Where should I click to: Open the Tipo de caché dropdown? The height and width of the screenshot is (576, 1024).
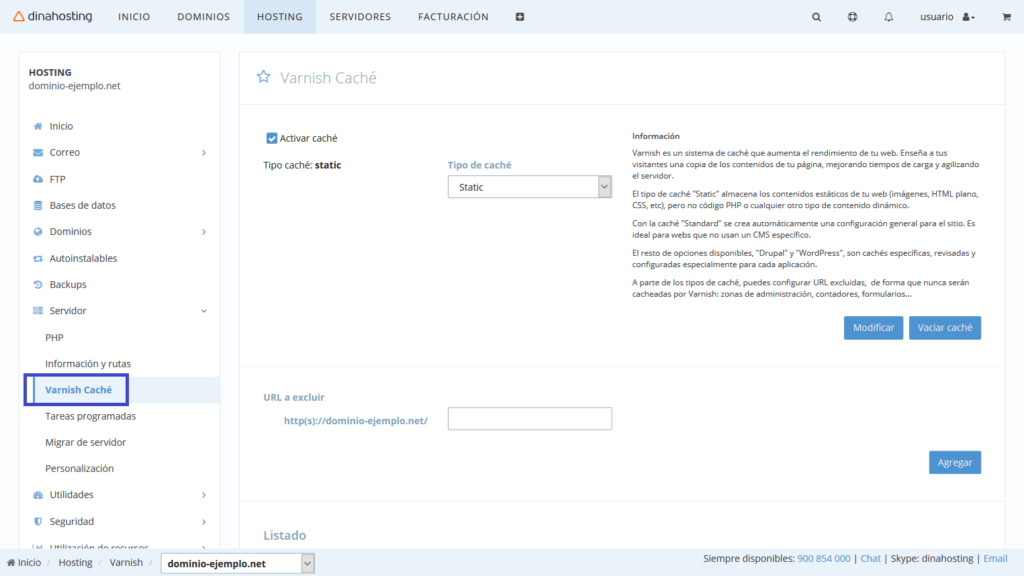tap(529, 187)
